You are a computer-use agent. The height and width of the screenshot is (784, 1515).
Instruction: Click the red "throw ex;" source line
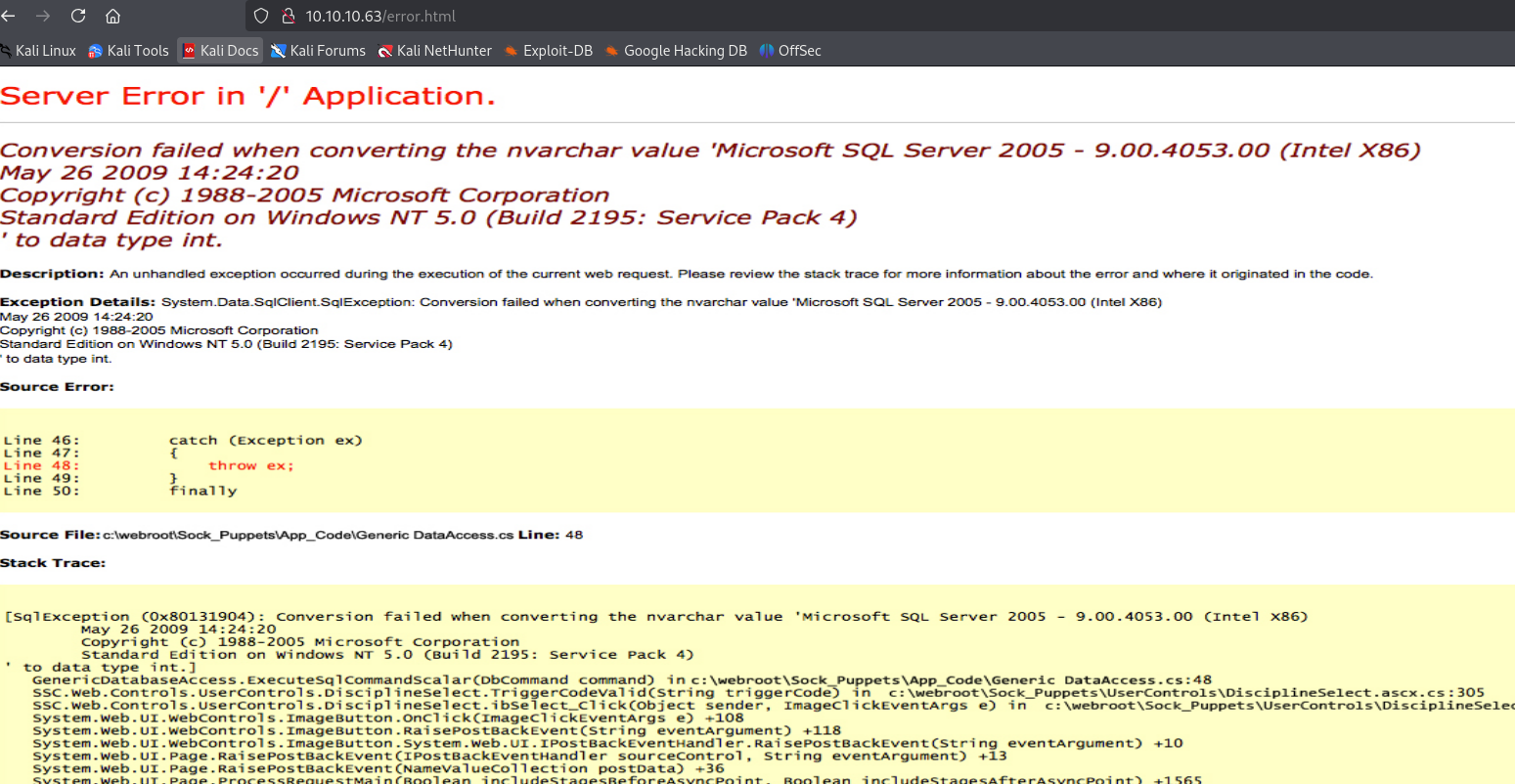[x=250, y=466]
